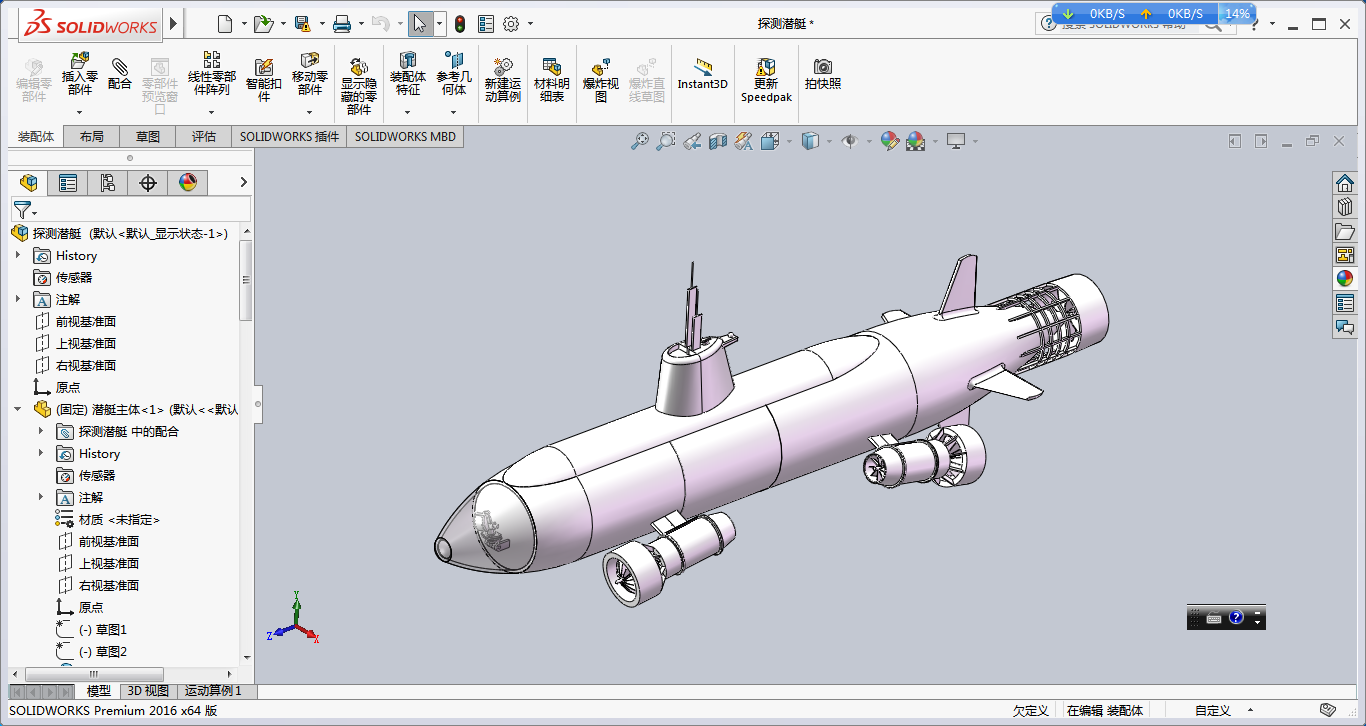Switch to the DisplayManager tab
1366x726 pixels.
(x=188, y=182)
